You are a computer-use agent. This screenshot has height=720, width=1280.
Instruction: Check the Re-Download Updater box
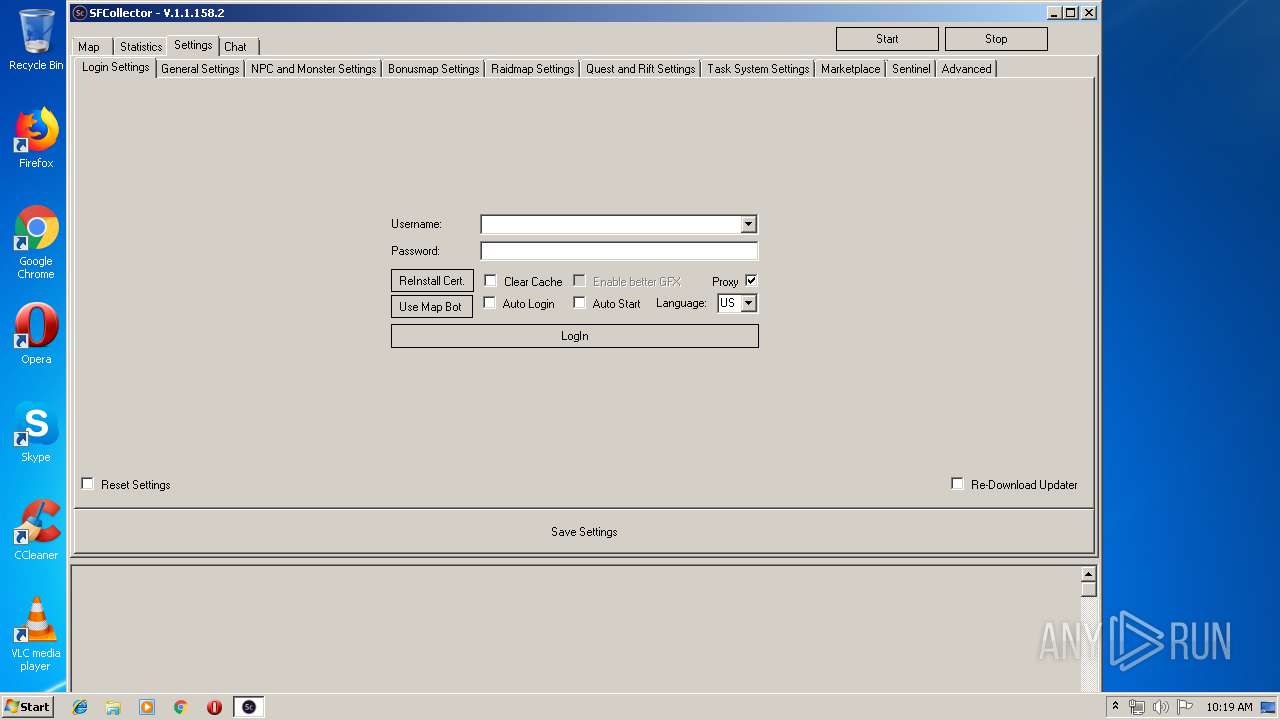(x=957, y=484)
